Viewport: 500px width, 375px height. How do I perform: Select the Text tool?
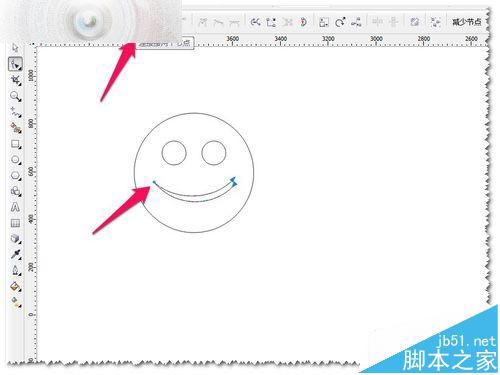[x=15, y=207]
